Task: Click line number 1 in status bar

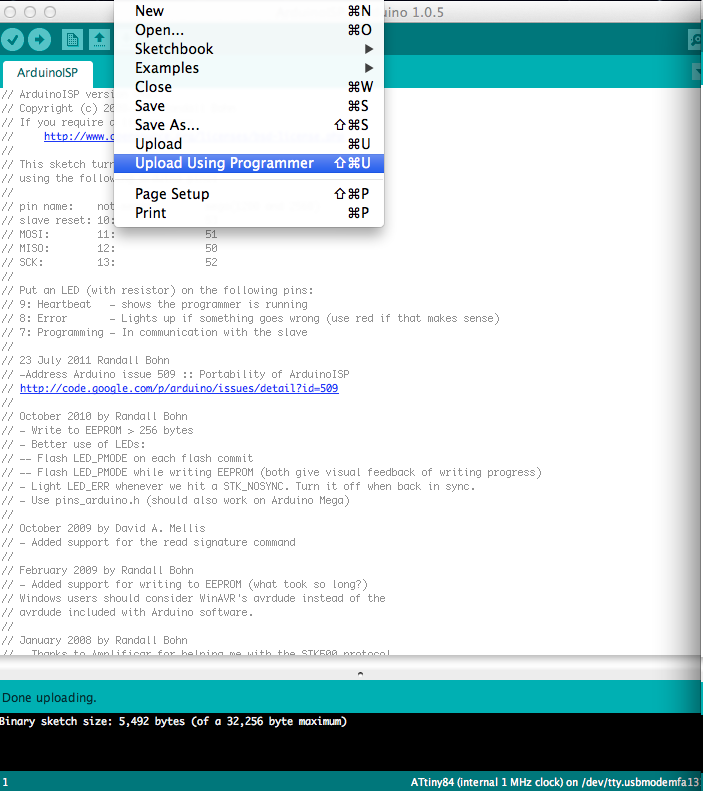Action: tap(5, 782)
